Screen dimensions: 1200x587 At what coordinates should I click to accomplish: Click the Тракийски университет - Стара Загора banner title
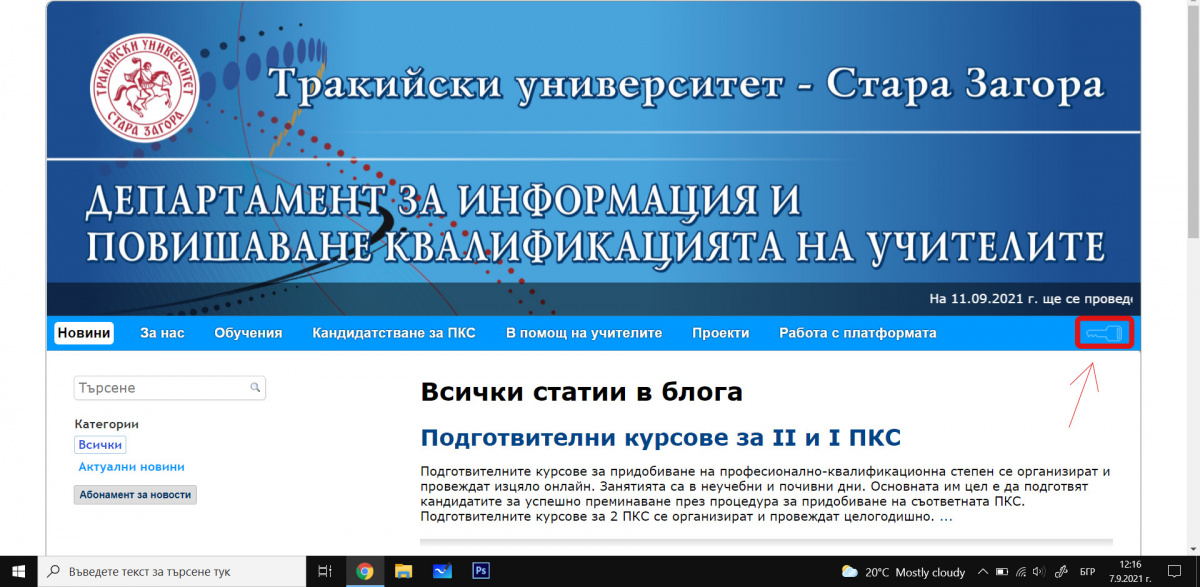pos(687,84)
